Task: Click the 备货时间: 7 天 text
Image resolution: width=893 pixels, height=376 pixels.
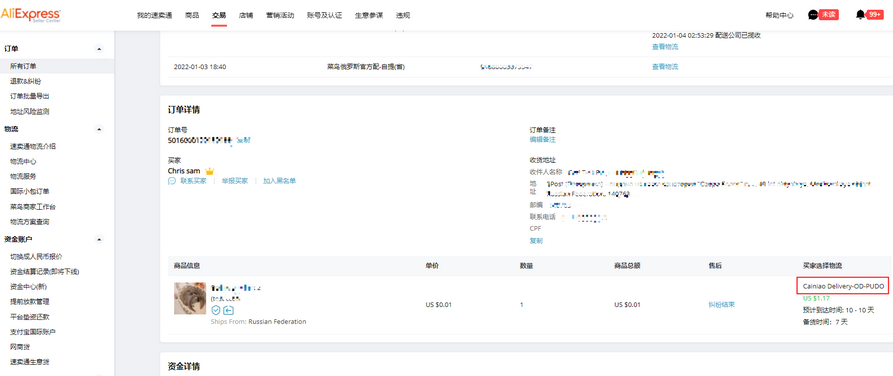Action: coord(825,322)
